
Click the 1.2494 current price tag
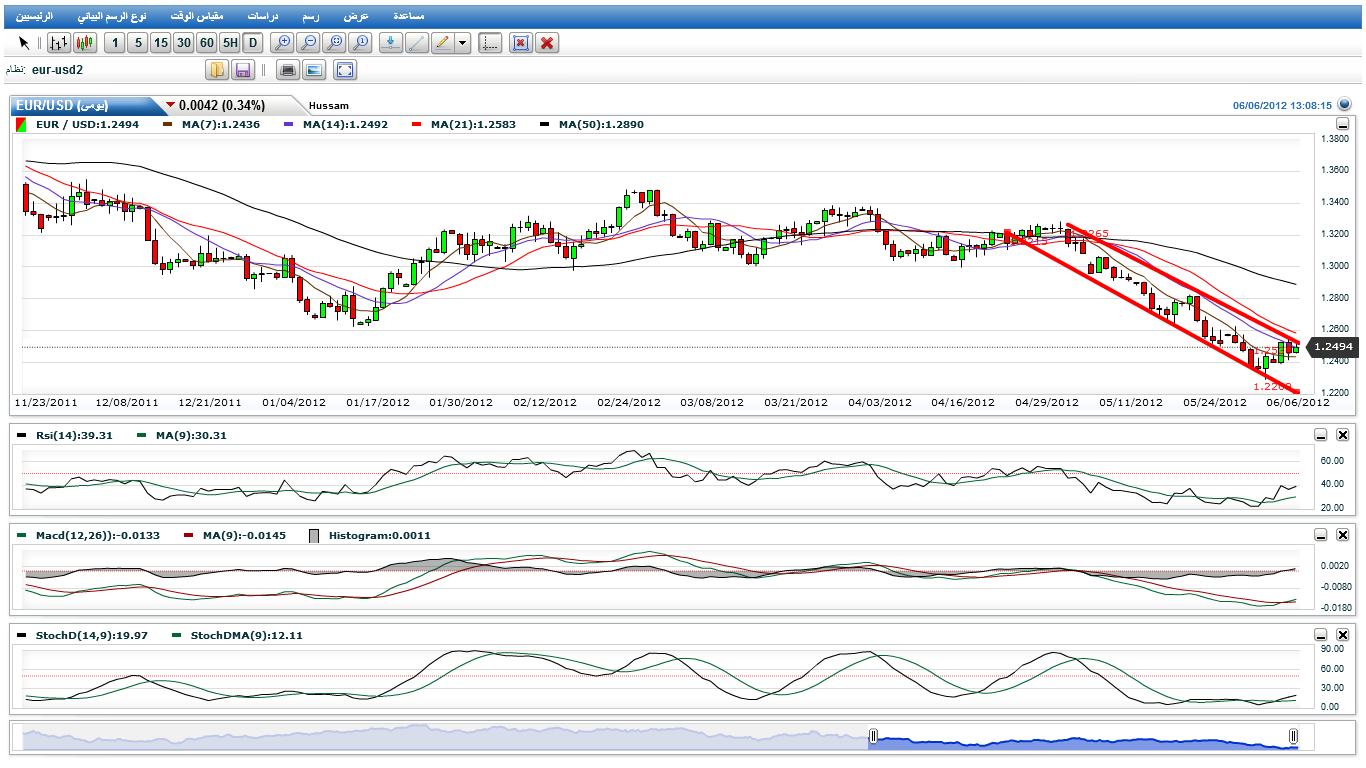1331,346
